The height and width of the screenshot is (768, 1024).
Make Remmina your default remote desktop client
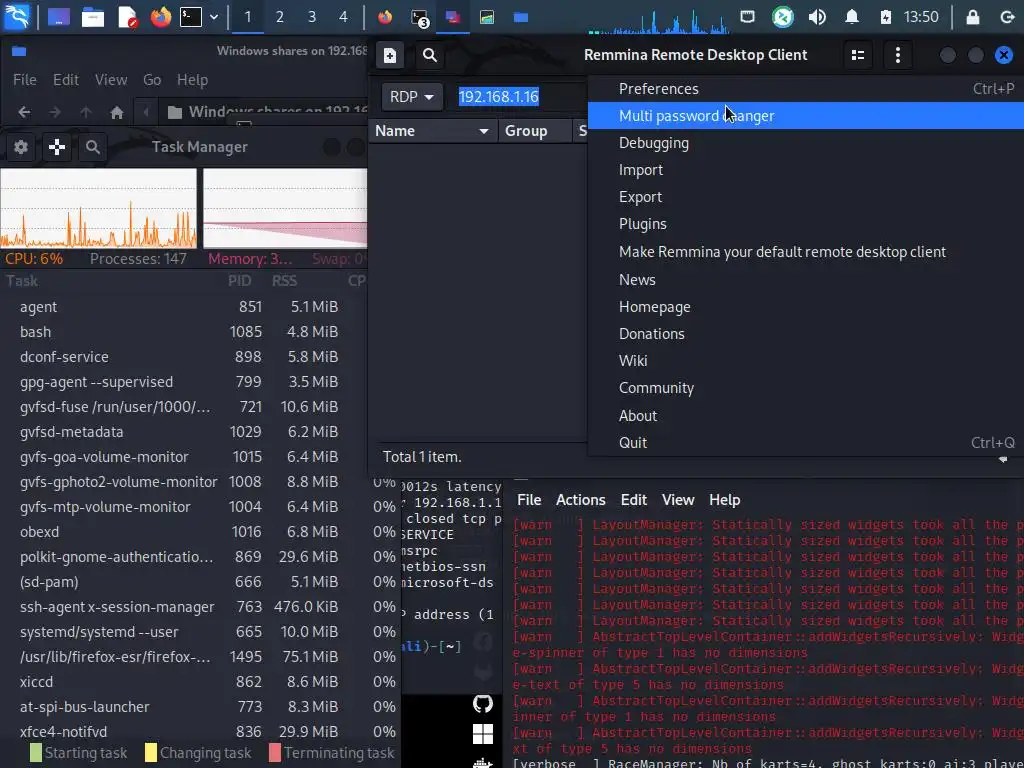[806, 252]
